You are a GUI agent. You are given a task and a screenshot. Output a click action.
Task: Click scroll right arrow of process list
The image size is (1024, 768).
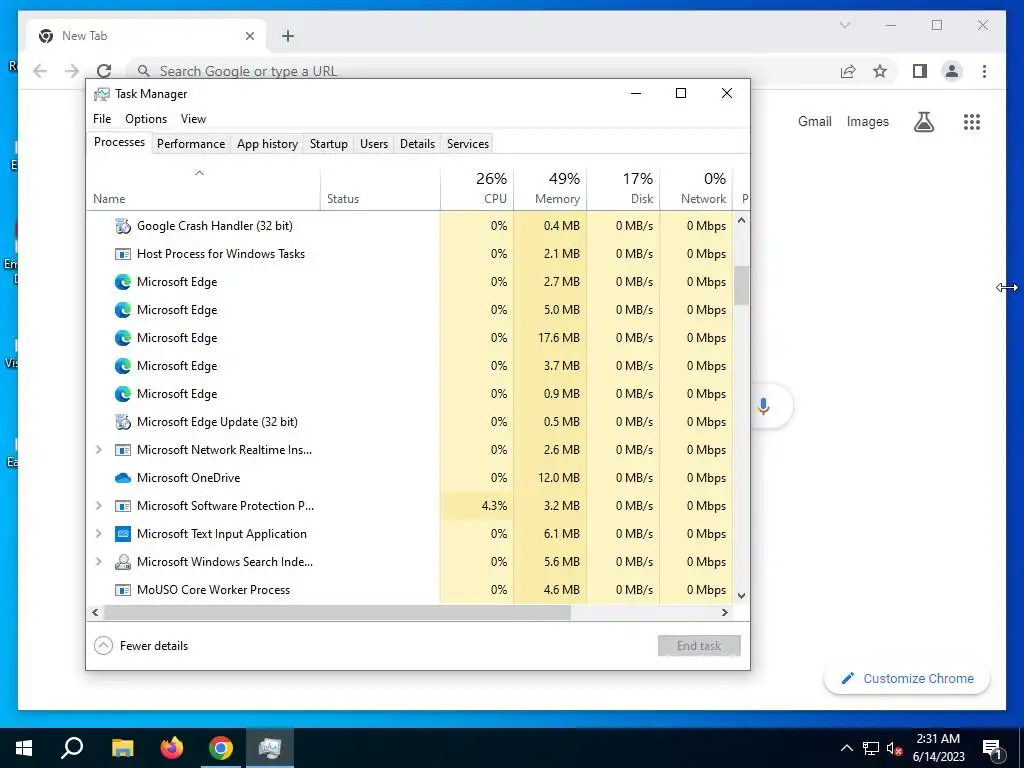(724, 613)
